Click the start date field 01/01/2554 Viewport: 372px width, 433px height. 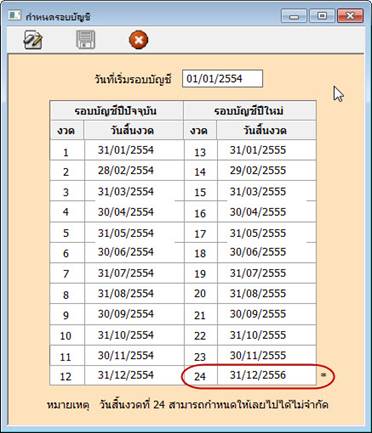click(x=222, y=79)
